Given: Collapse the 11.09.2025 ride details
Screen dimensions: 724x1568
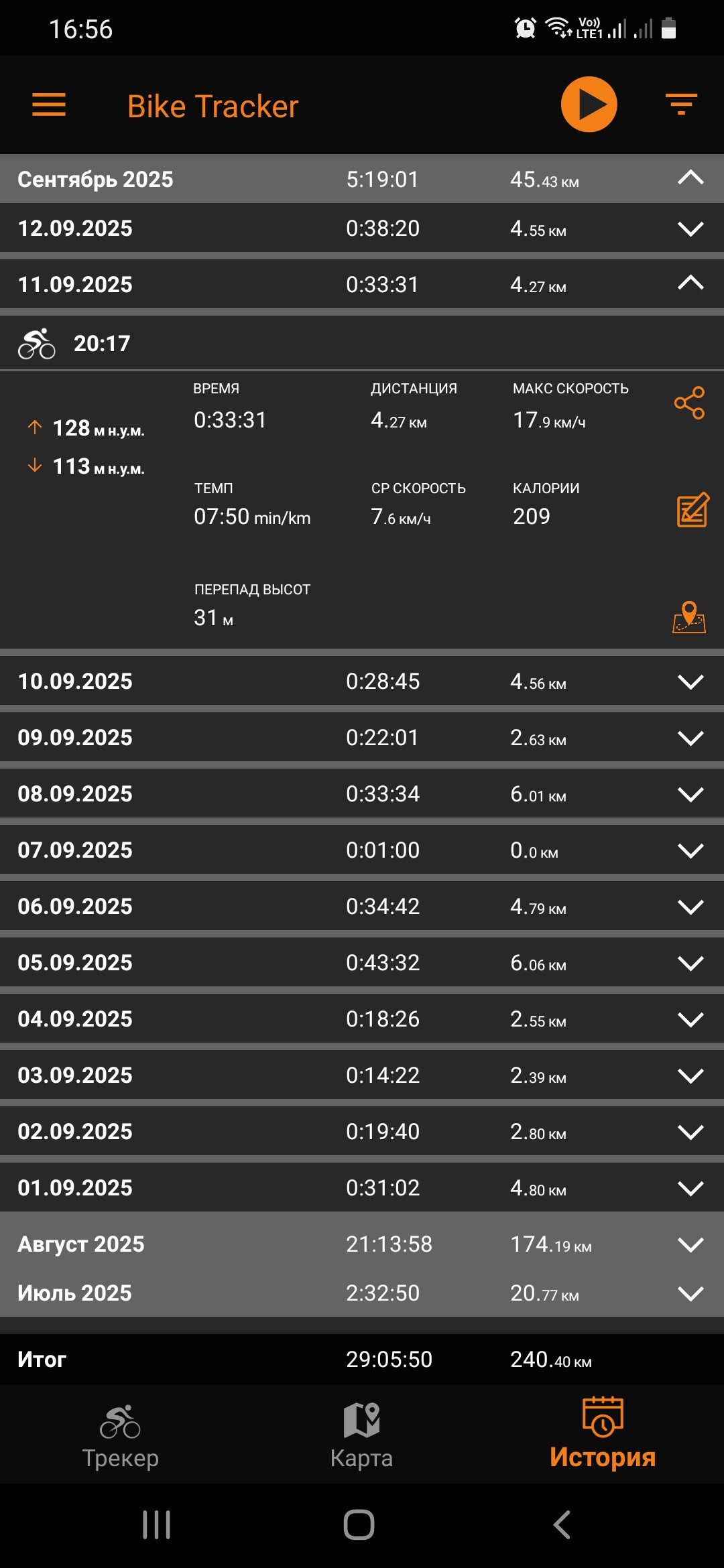Looking at the screenshot, I should coord(690,283).
